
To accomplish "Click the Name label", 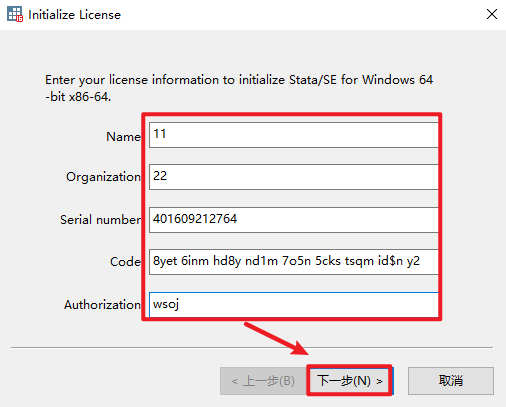I will (123, 137).
